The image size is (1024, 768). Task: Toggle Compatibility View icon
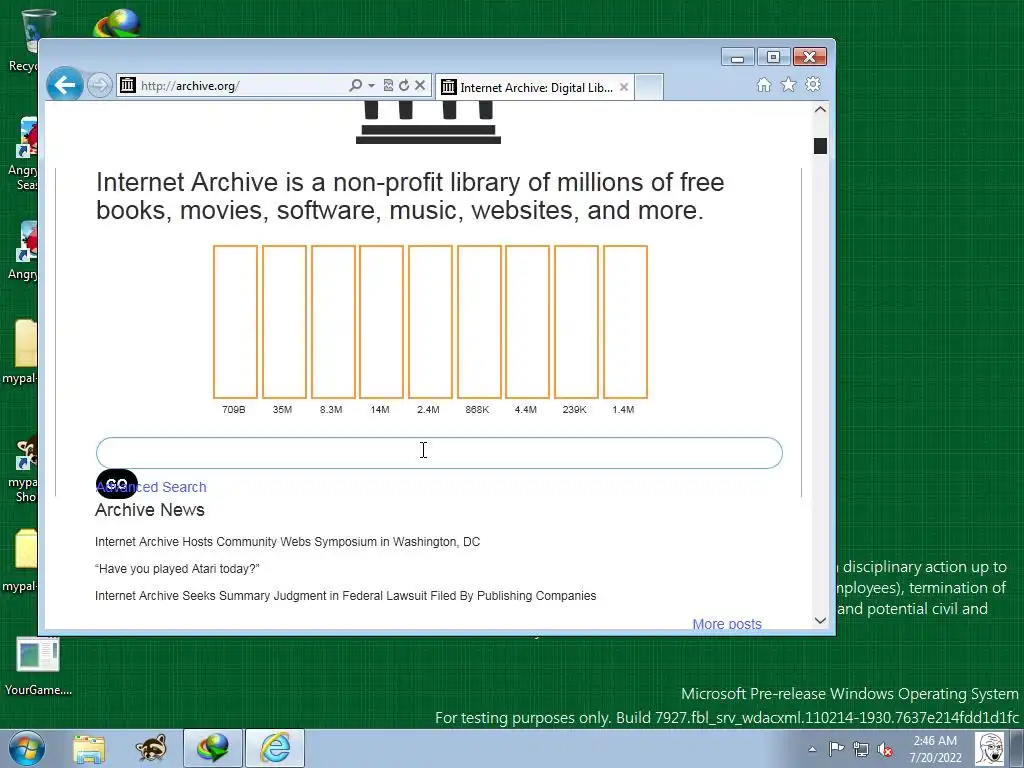pos(389,86)
